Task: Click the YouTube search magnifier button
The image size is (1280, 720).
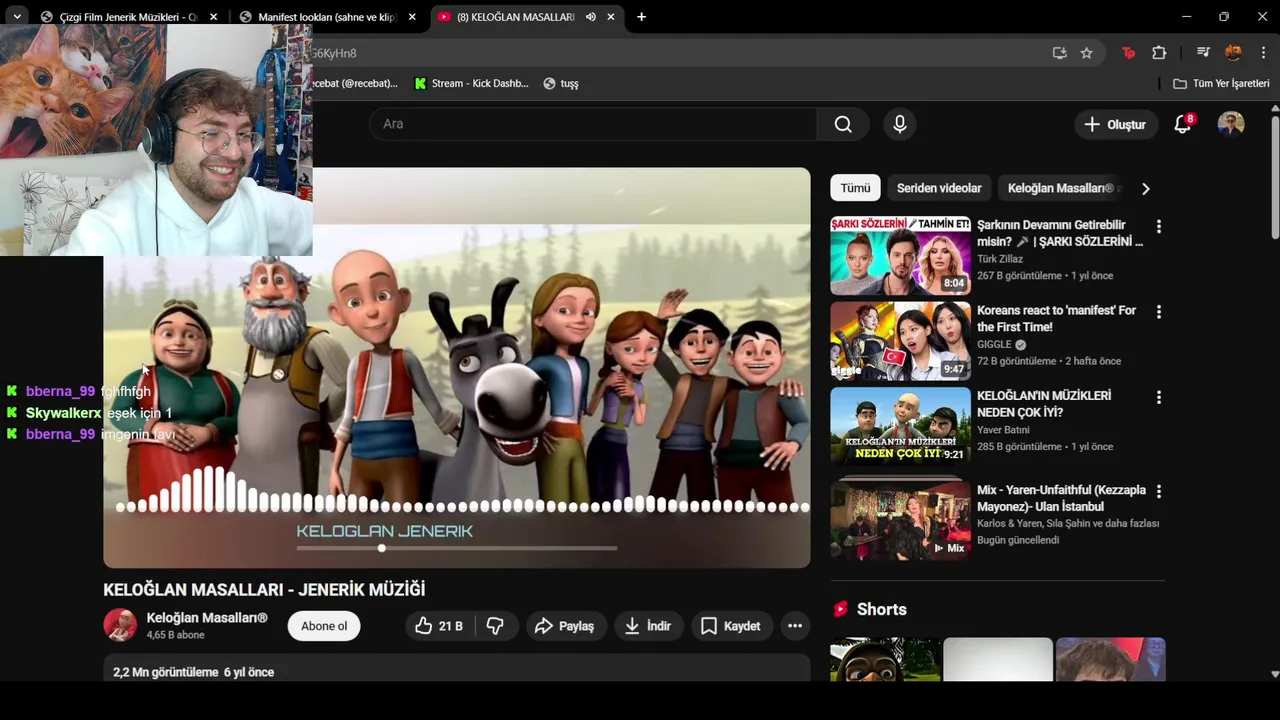Action: 843,124
